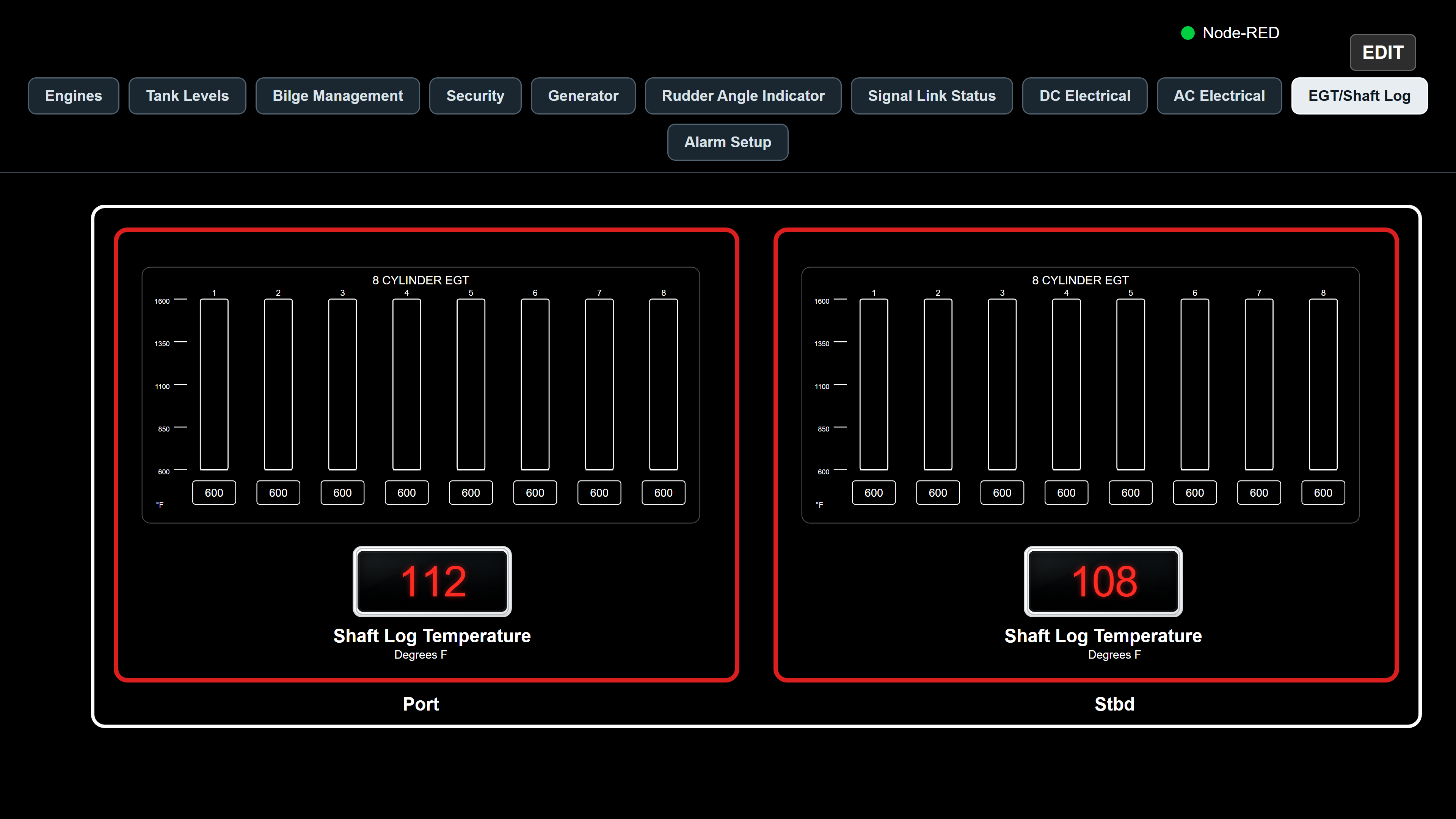Switch to DC Electrical tab
The height and width of the screenshot is (819, 1456).
(1085, 96)
